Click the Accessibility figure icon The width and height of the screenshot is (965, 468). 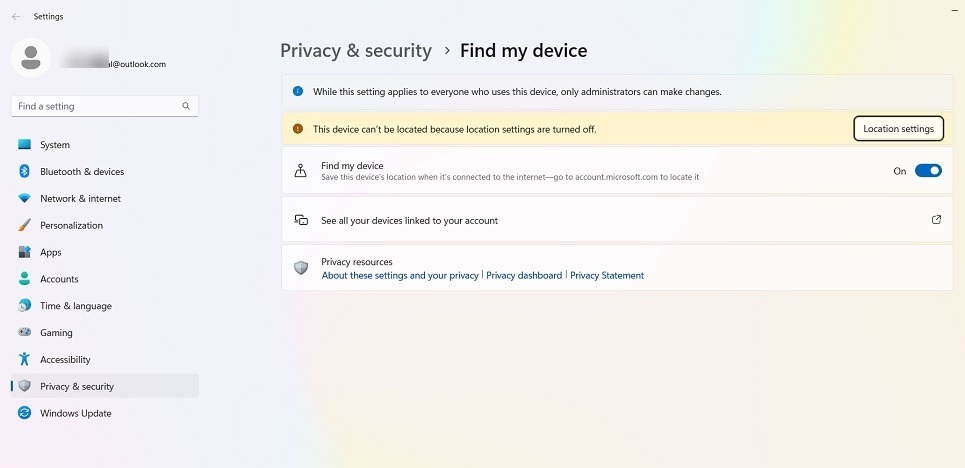pyautogui.click(x=25, y=360)
